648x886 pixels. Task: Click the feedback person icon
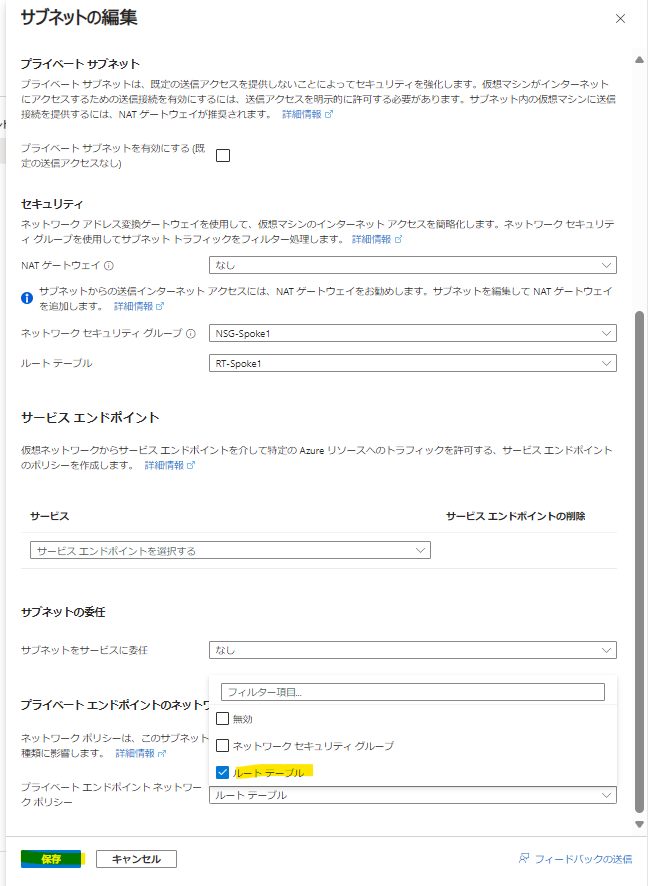pos(524,858)
